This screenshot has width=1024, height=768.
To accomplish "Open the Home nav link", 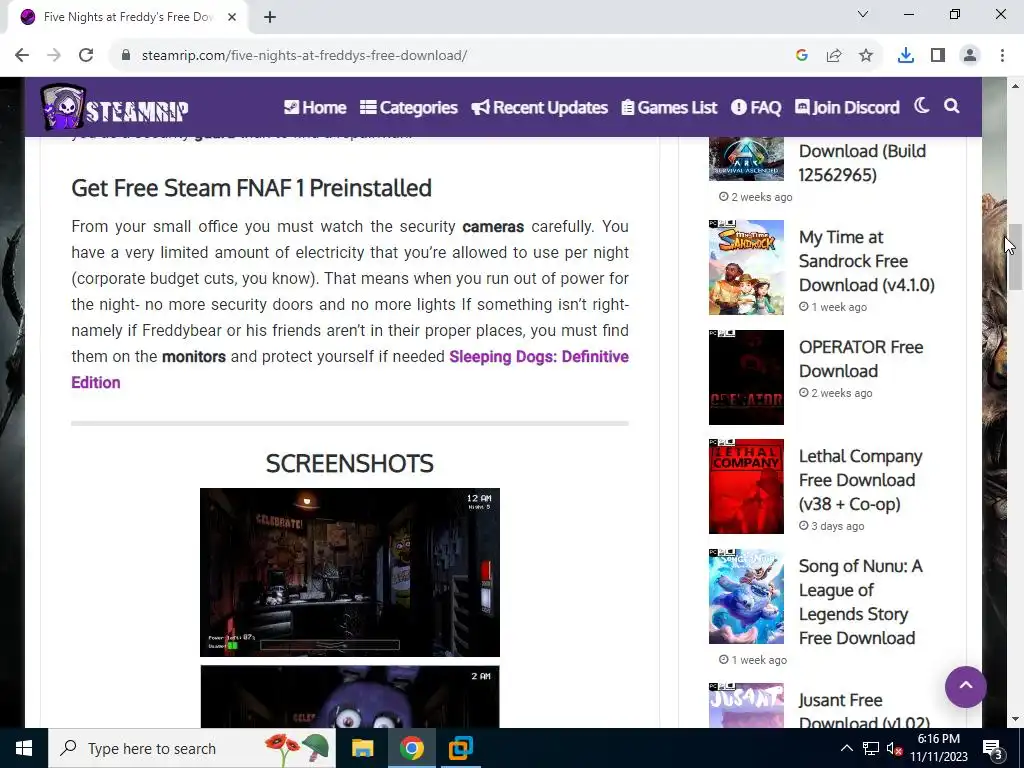I will pos(315,107).
